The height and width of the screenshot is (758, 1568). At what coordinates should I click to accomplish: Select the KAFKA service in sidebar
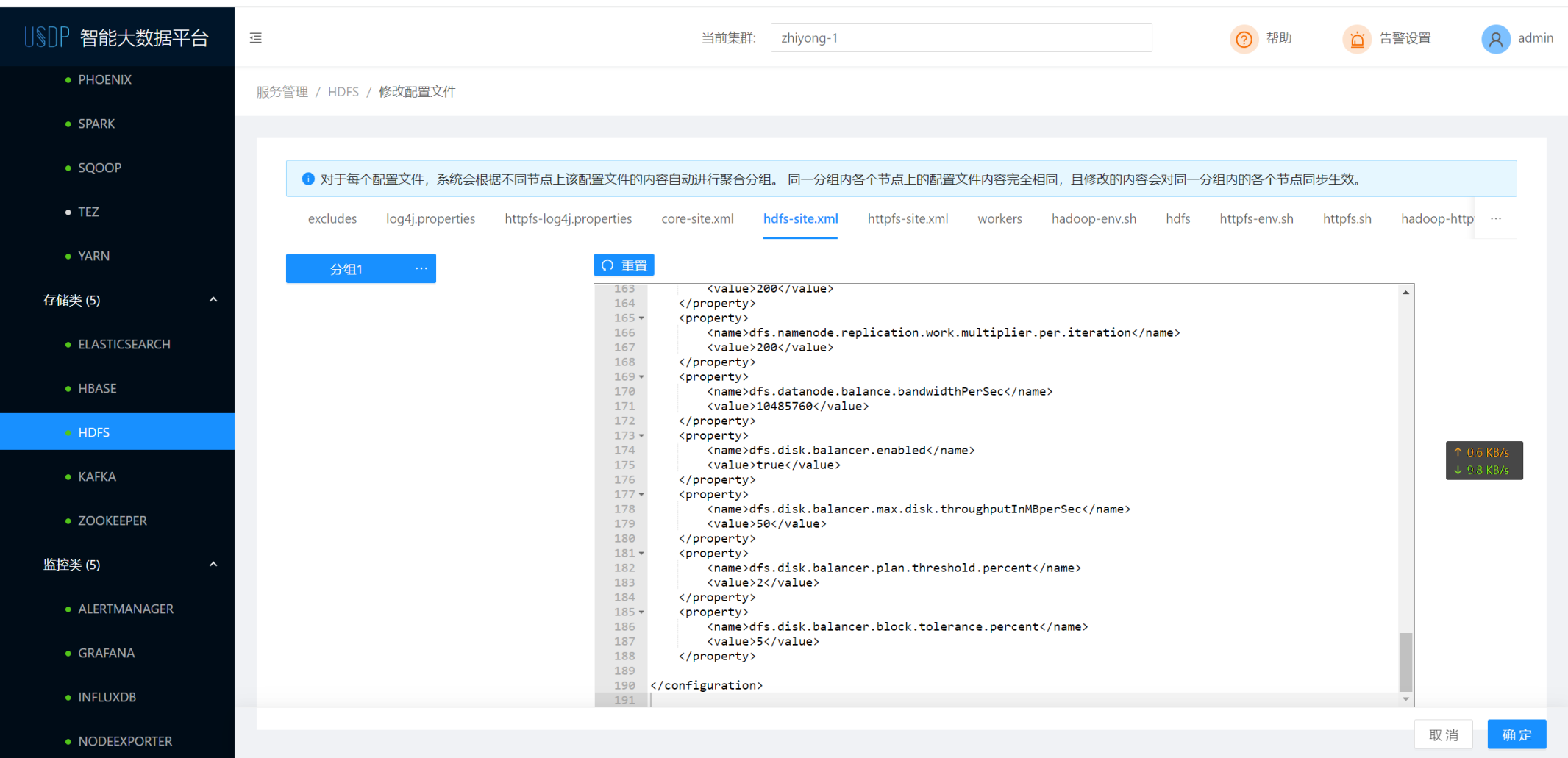[96, 476]
